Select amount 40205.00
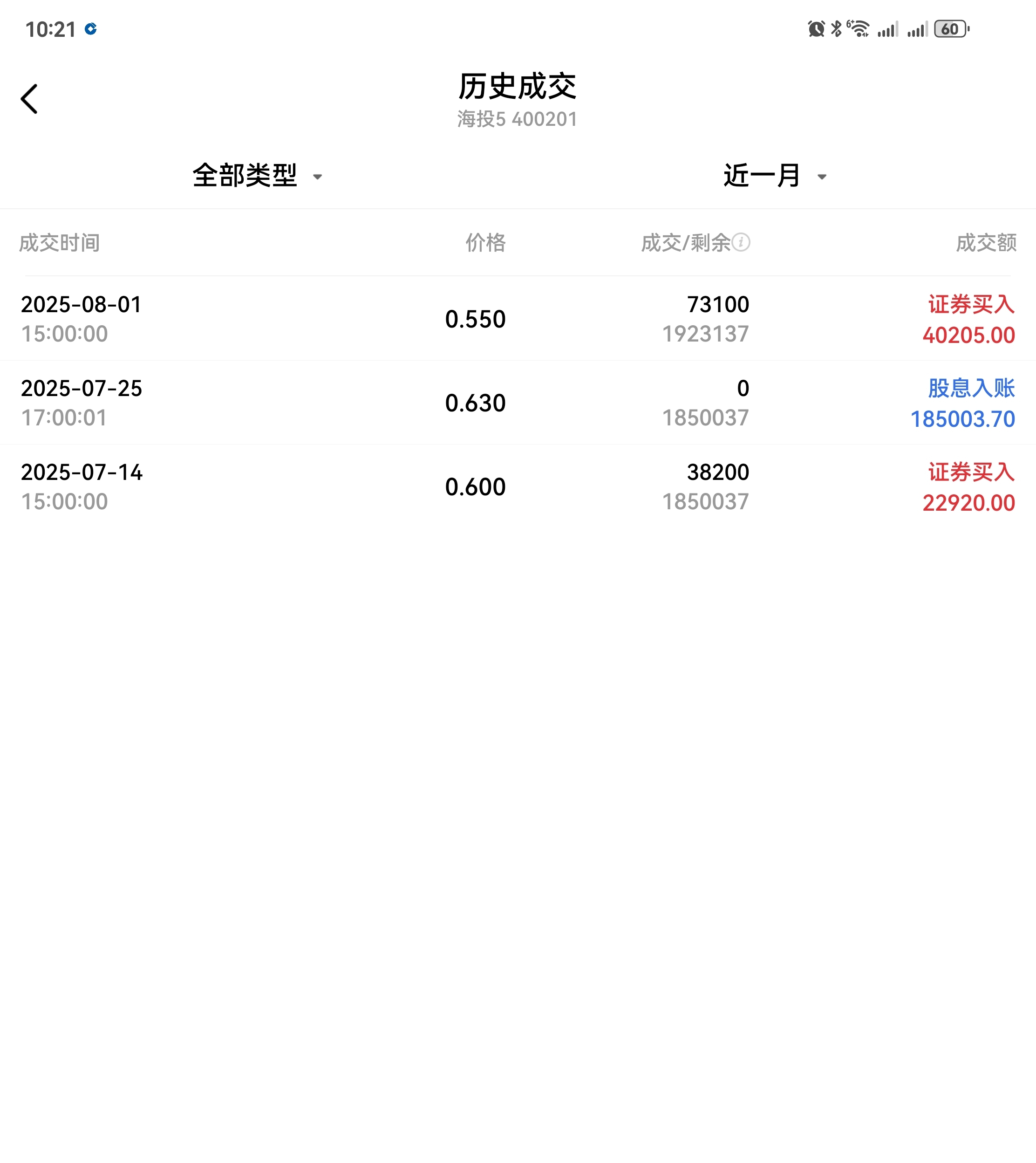 969,335
